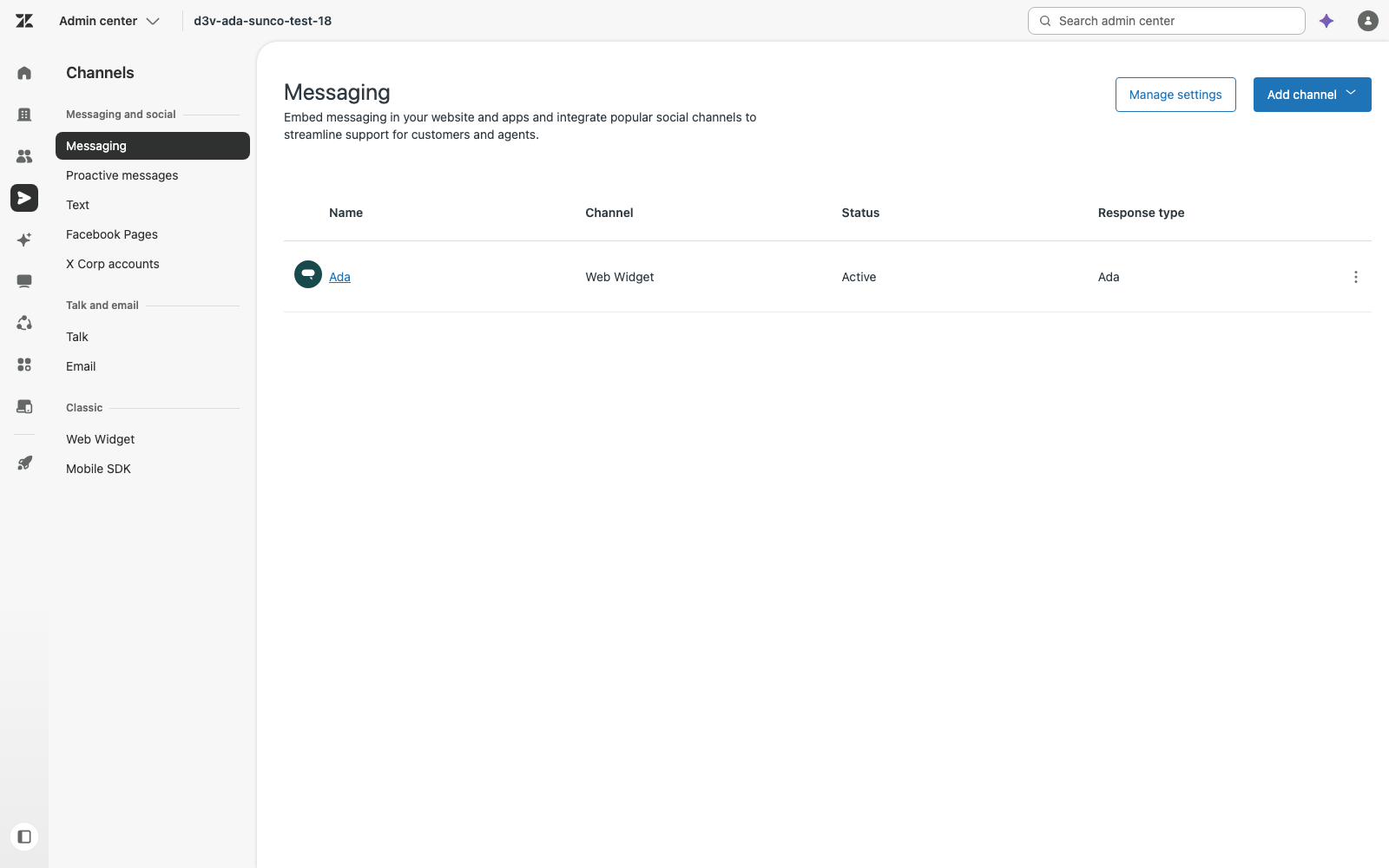Navigate to Email settings
1389x868 pixels.
pyautogui.click(x=81, y=366)
